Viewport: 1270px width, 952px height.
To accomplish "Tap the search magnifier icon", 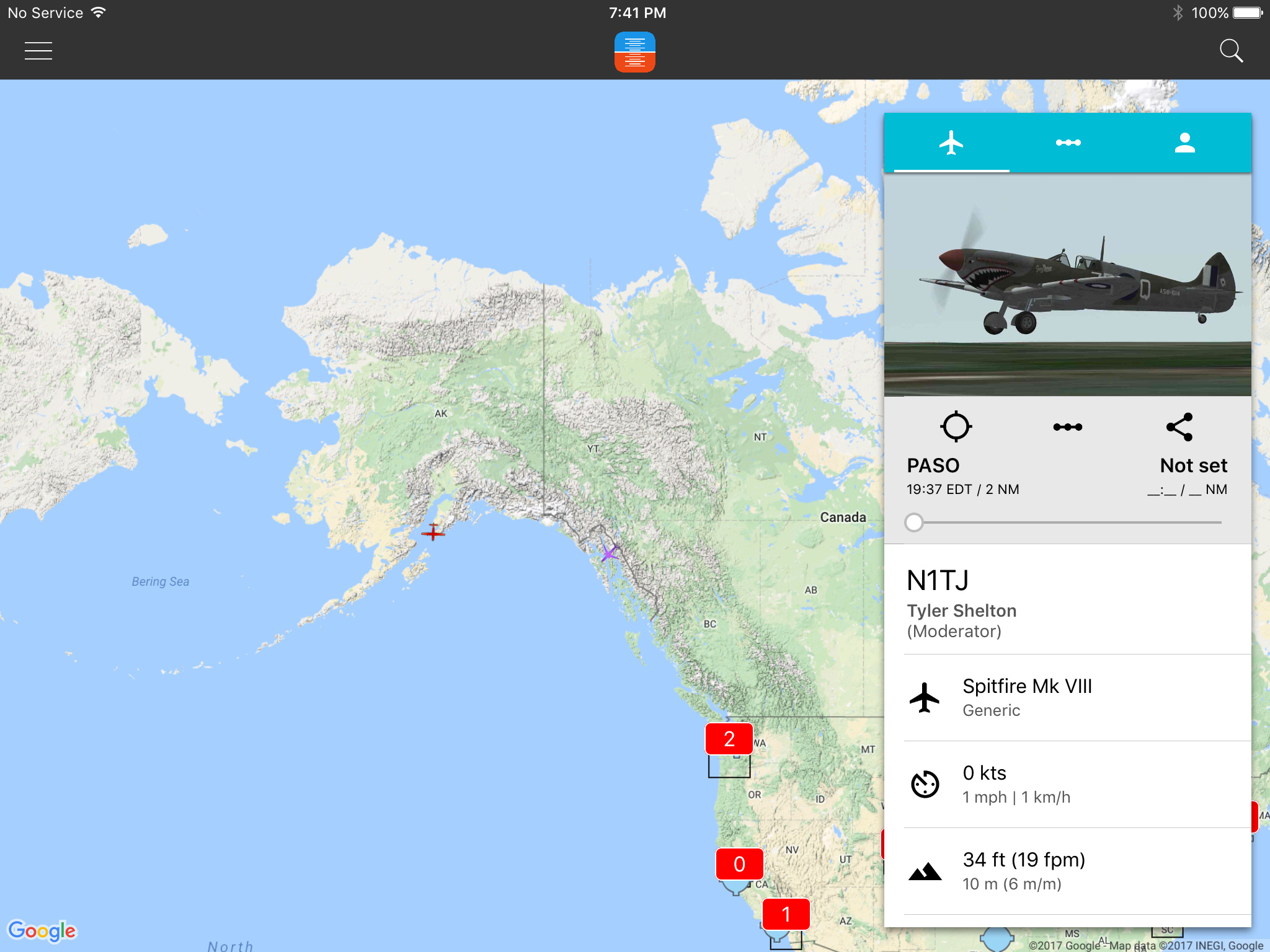I will coord(1231,51).
